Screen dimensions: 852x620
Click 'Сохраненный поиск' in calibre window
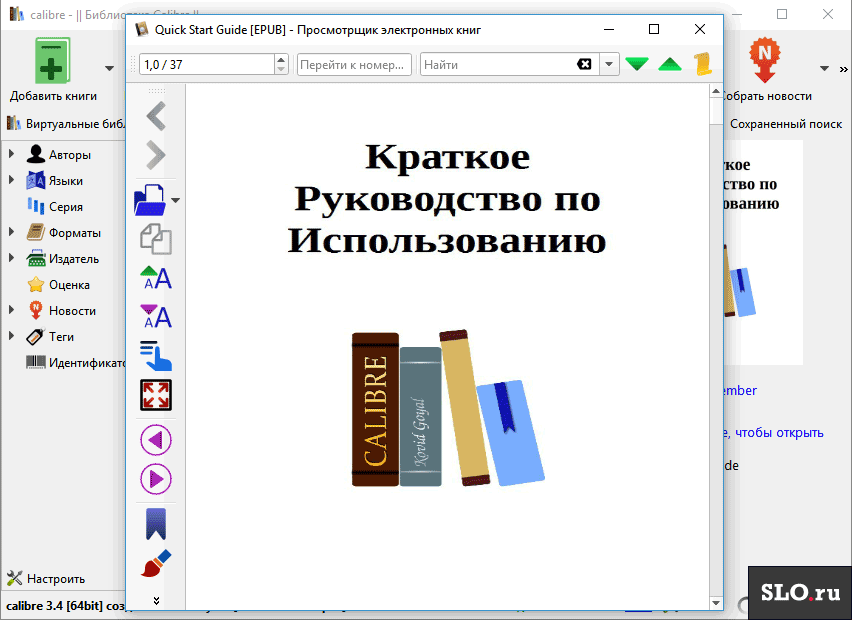click(786, 124)
